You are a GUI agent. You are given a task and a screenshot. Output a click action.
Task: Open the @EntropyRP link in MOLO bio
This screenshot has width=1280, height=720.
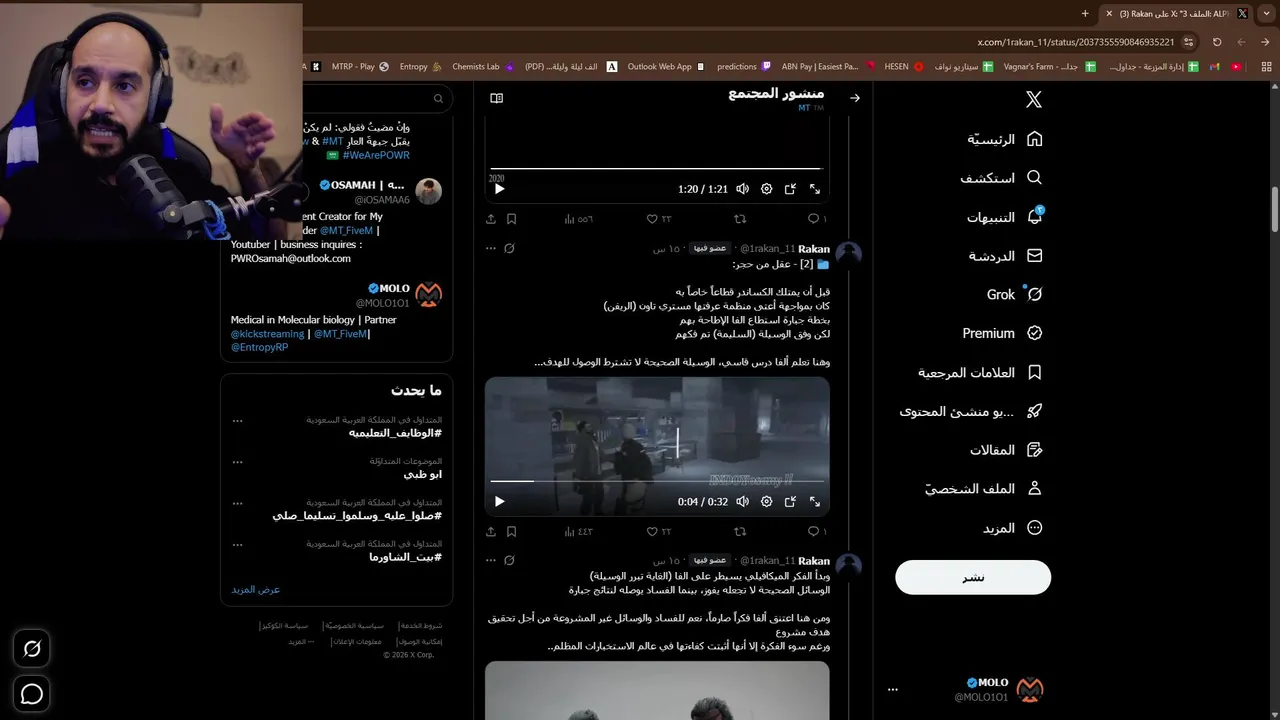pyautogui.click(x=259, y=348)
